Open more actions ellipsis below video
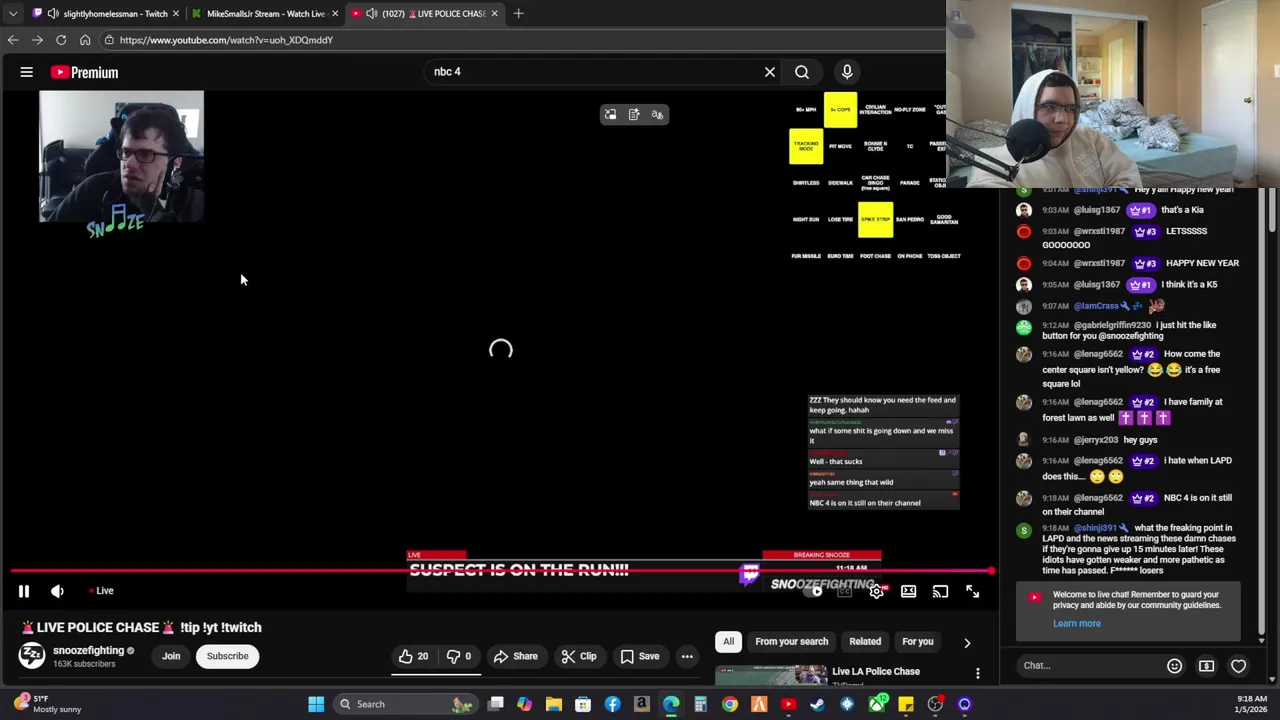The height and width of the screenshot is (720, 1280). [x=687, y=656]
